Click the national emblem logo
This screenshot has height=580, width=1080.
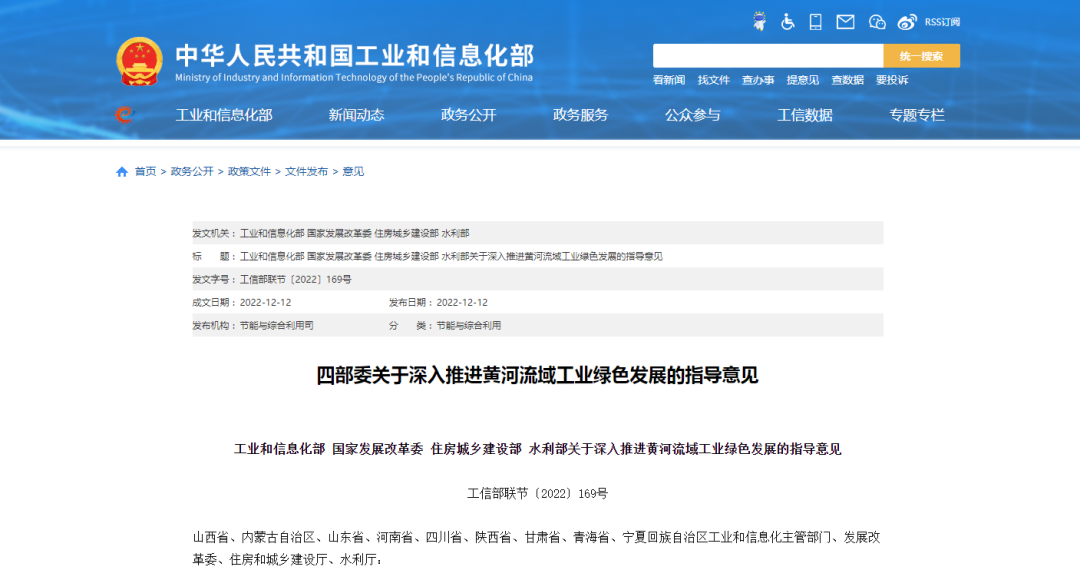tap(139, 61)
